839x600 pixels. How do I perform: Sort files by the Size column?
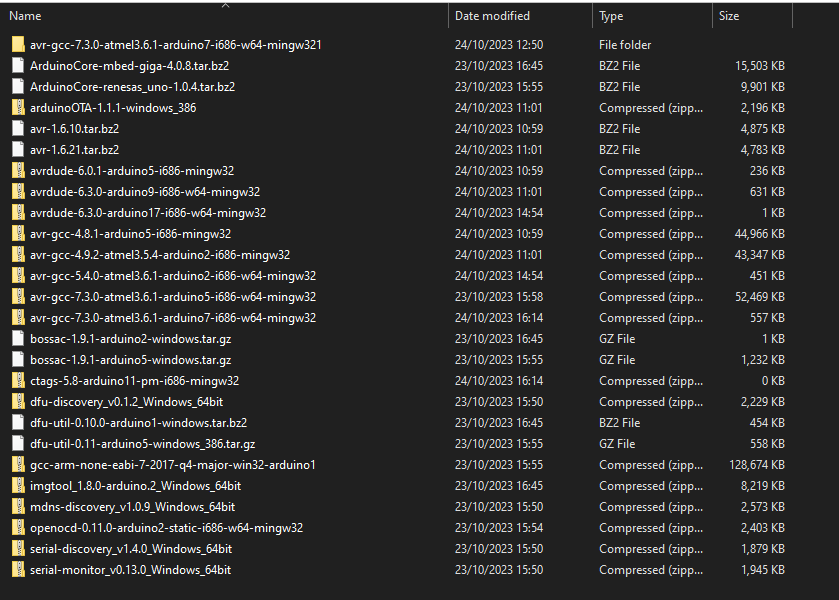coord(729,16)
